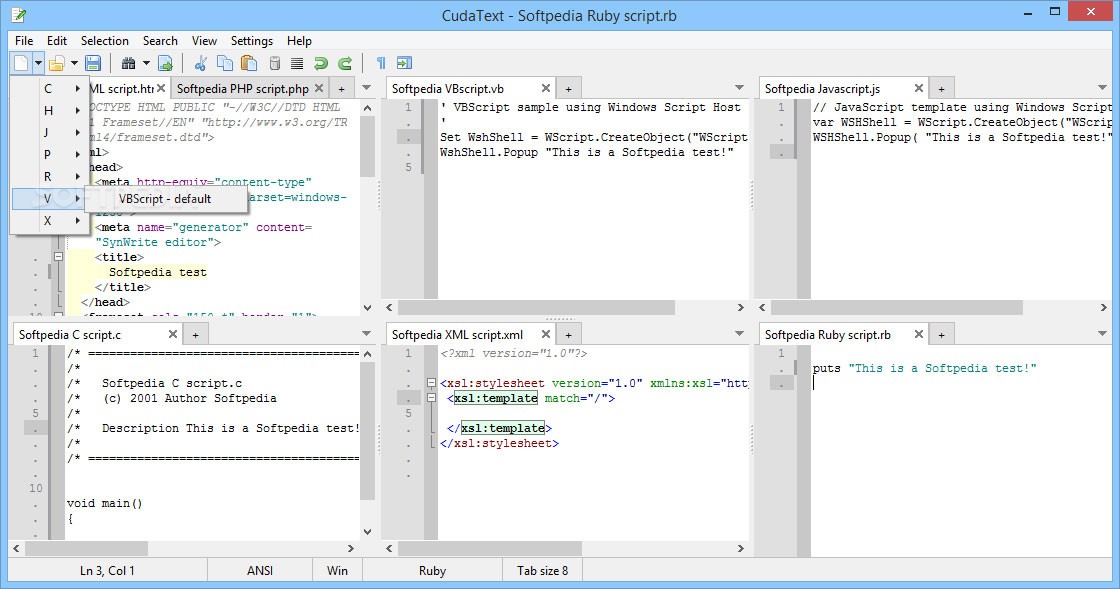Collapse the xsl:template fold in XML editor

point(432,398)
